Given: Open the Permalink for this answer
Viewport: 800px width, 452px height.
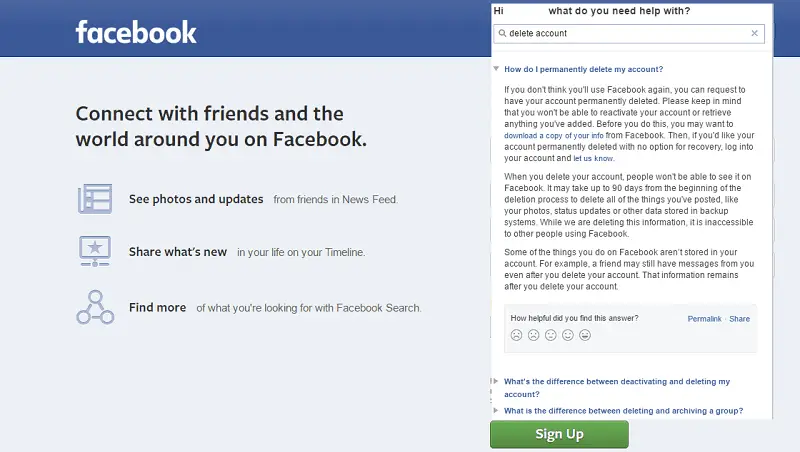Looking at the screenshot, I should point(704,319).
